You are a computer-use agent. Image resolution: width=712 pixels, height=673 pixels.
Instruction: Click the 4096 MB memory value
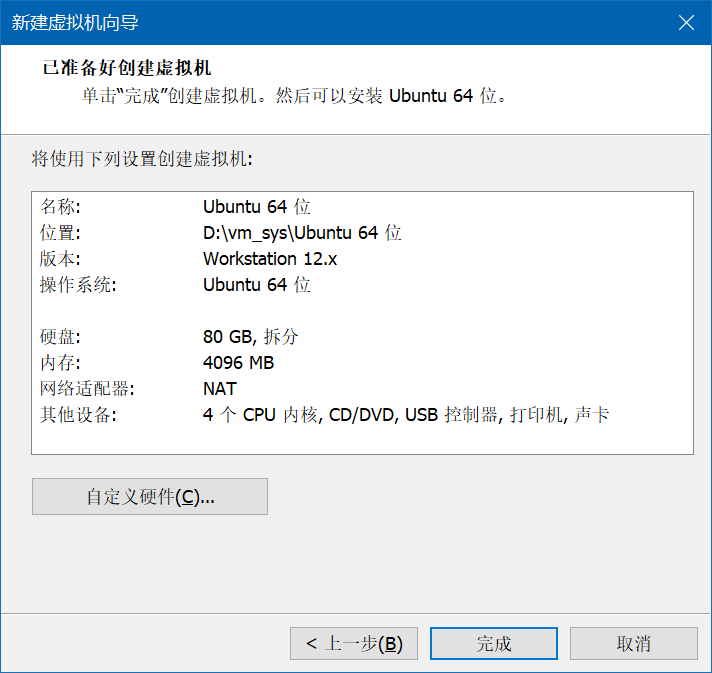click(238, 362)
